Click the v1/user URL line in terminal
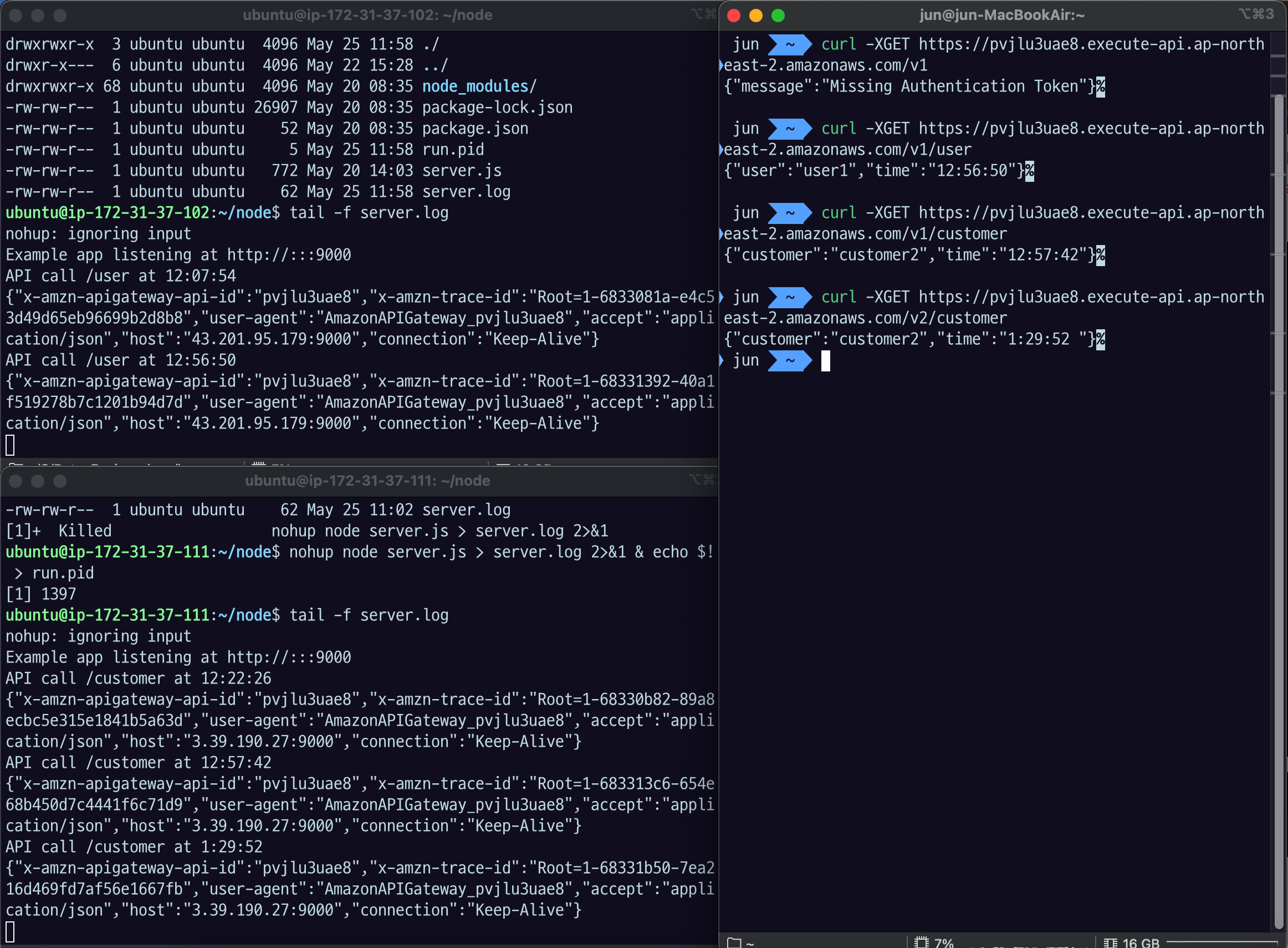The image size is (1288, 948). coord(847,150)
